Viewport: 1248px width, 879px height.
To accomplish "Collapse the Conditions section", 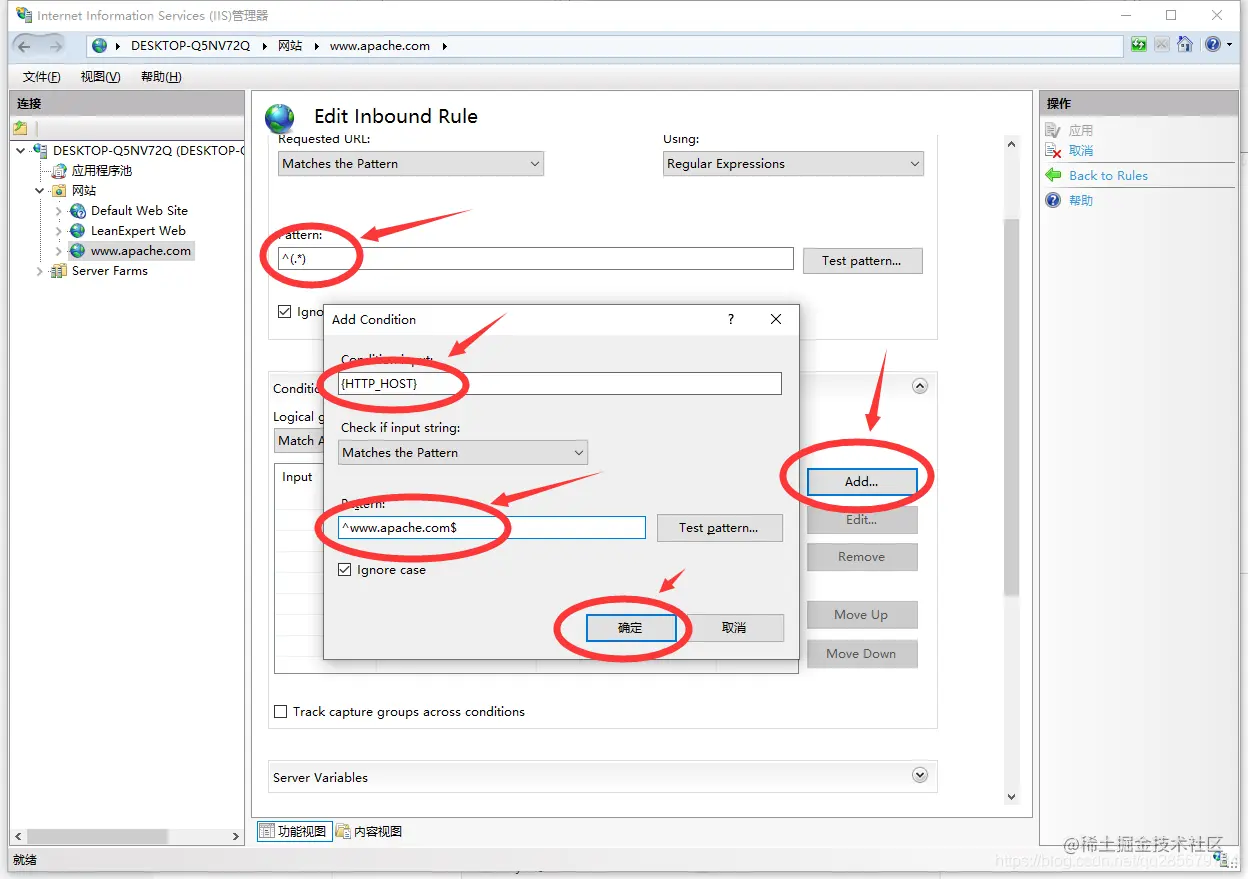I will [920, 386].
